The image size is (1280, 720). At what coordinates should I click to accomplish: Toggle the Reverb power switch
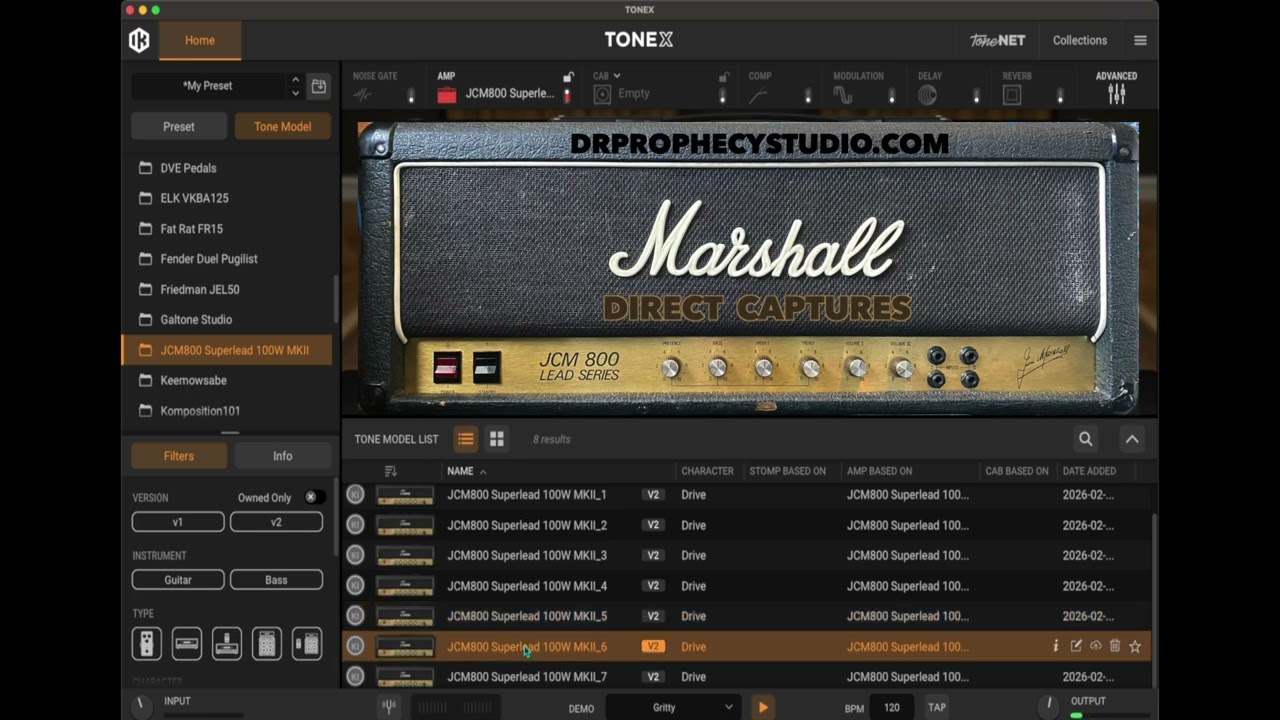1060,96
